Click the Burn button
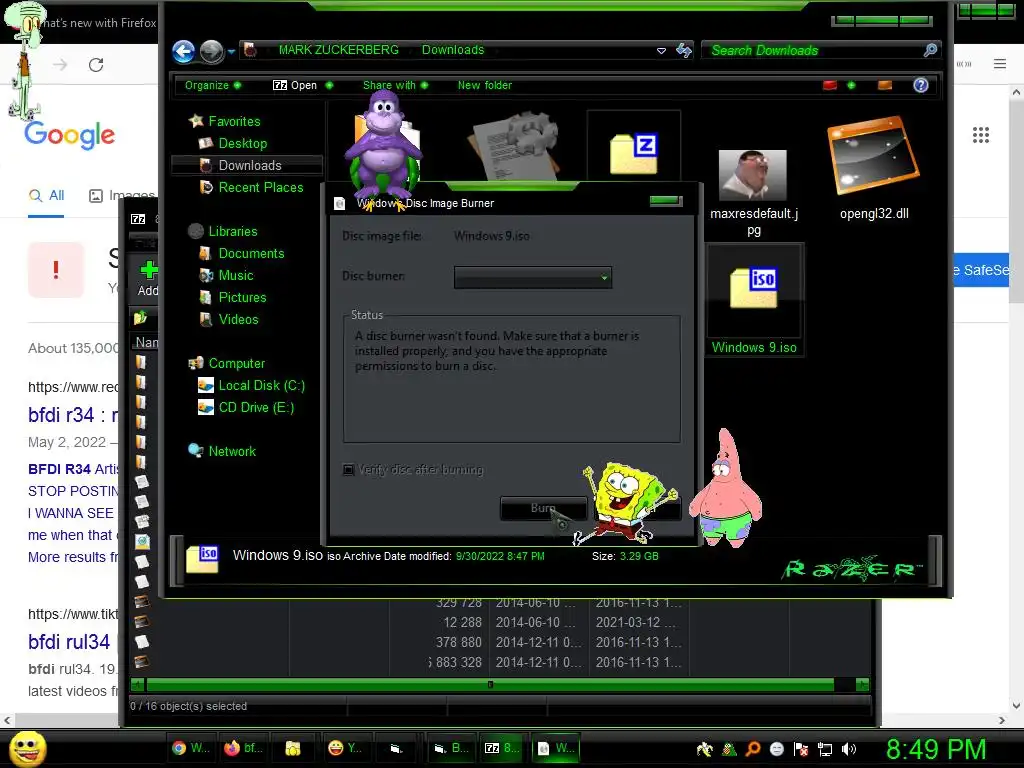Viewport: 1024px width, 768px height. [x=543, y=508]
